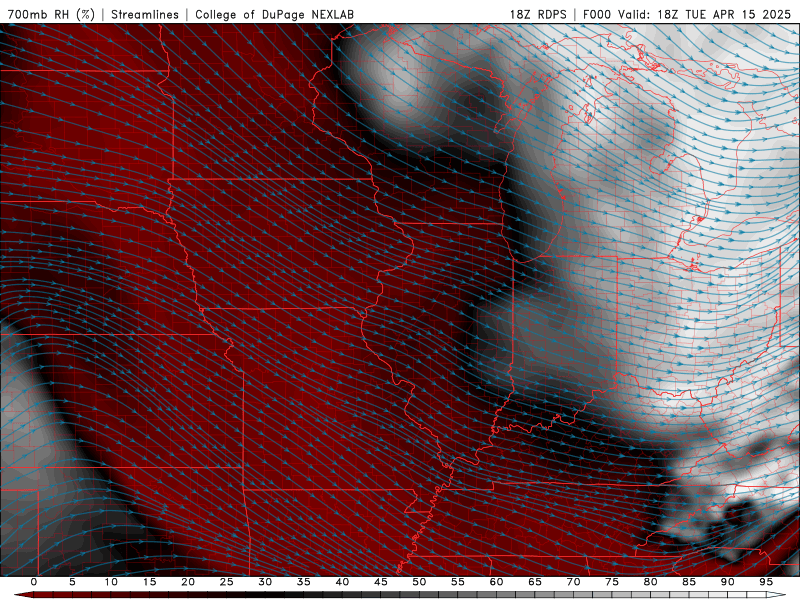This screenshot has width=800, height=600.
Task: Click the colorbar label "5"
Action: coord(72,582)
